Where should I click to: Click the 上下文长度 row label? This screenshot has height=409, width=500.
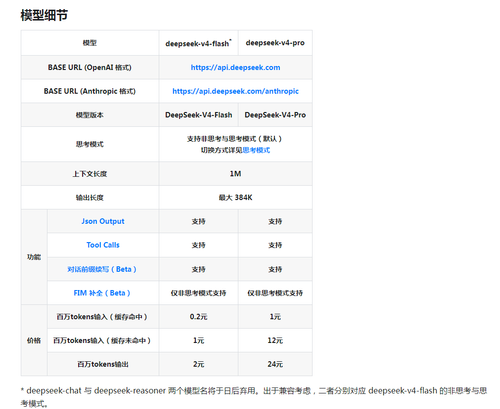pos(90,174)
